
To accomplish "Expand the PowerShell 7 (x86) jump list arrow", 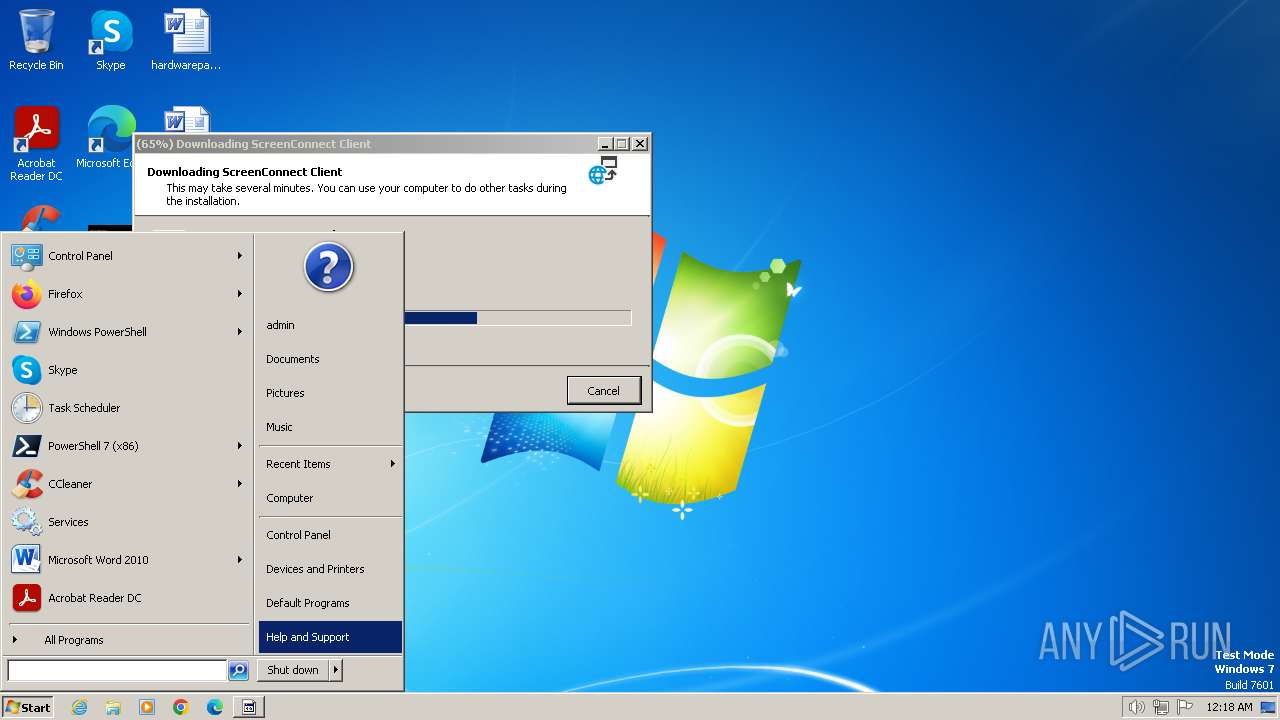I will (240, 446).
